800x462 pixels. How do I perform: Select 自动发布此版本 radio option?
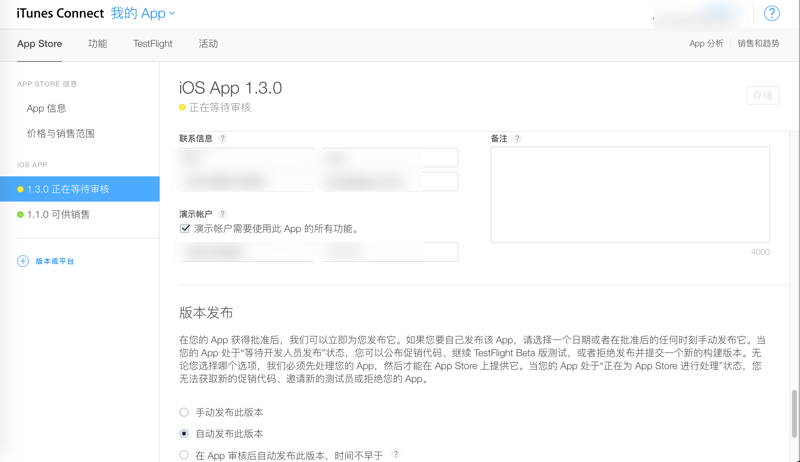point(184,434)
